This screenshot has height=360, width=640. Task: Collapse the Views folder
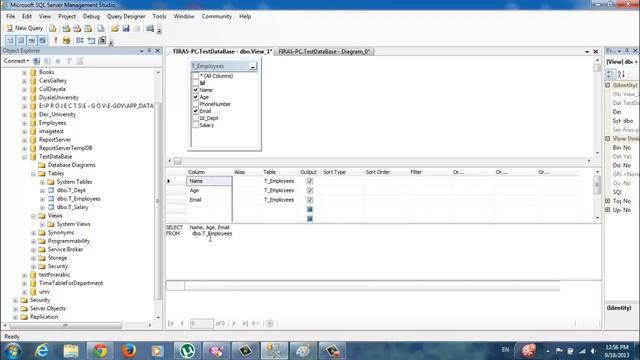click(x=33, y=216)
